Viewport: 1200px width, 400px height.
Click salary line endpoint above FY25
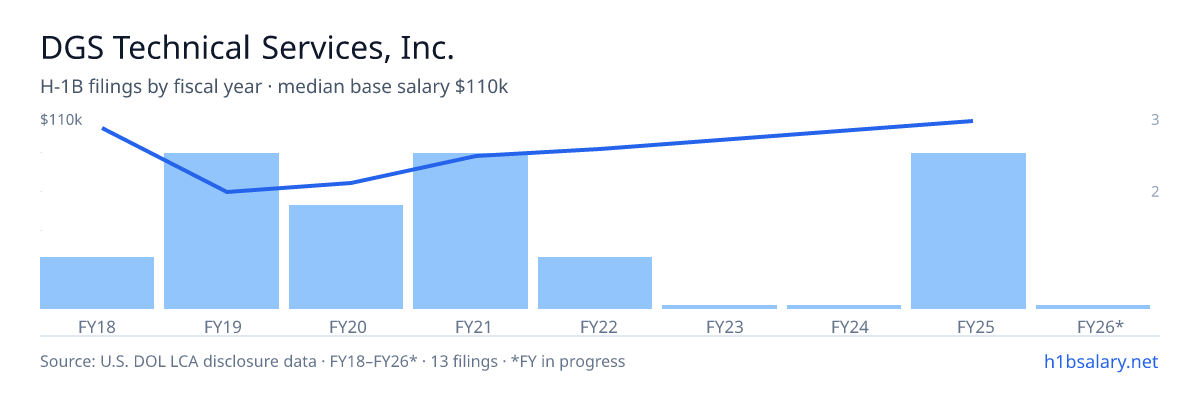pos(972,121)
